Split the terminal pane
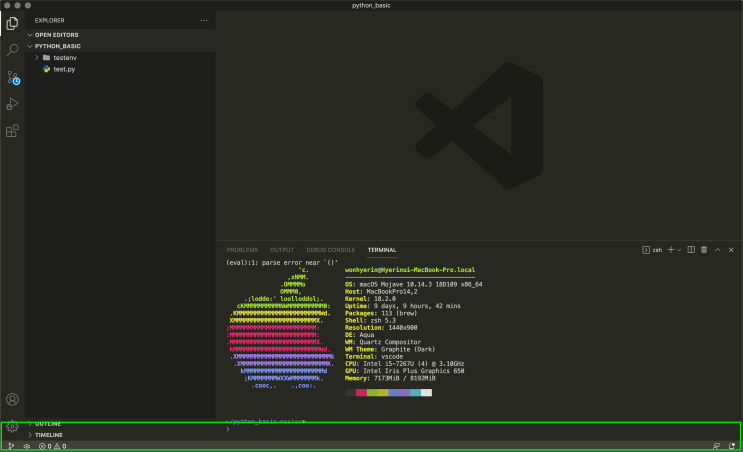Image resolution: width=743 pixels, height=452 pixels. pos(691,250)
